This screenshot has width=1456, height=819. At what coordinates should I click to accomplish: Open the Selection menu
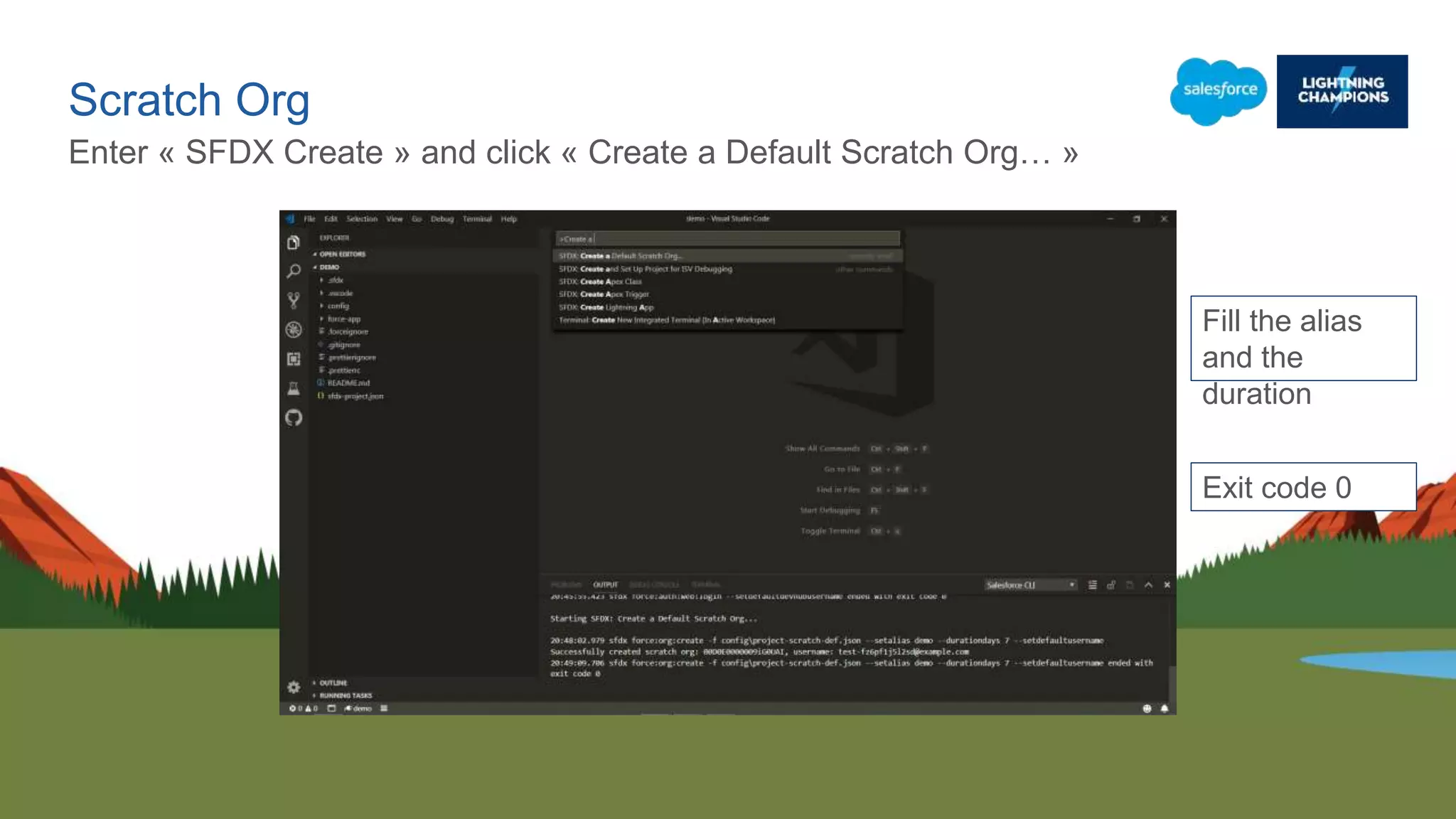[x=362, y=219]
